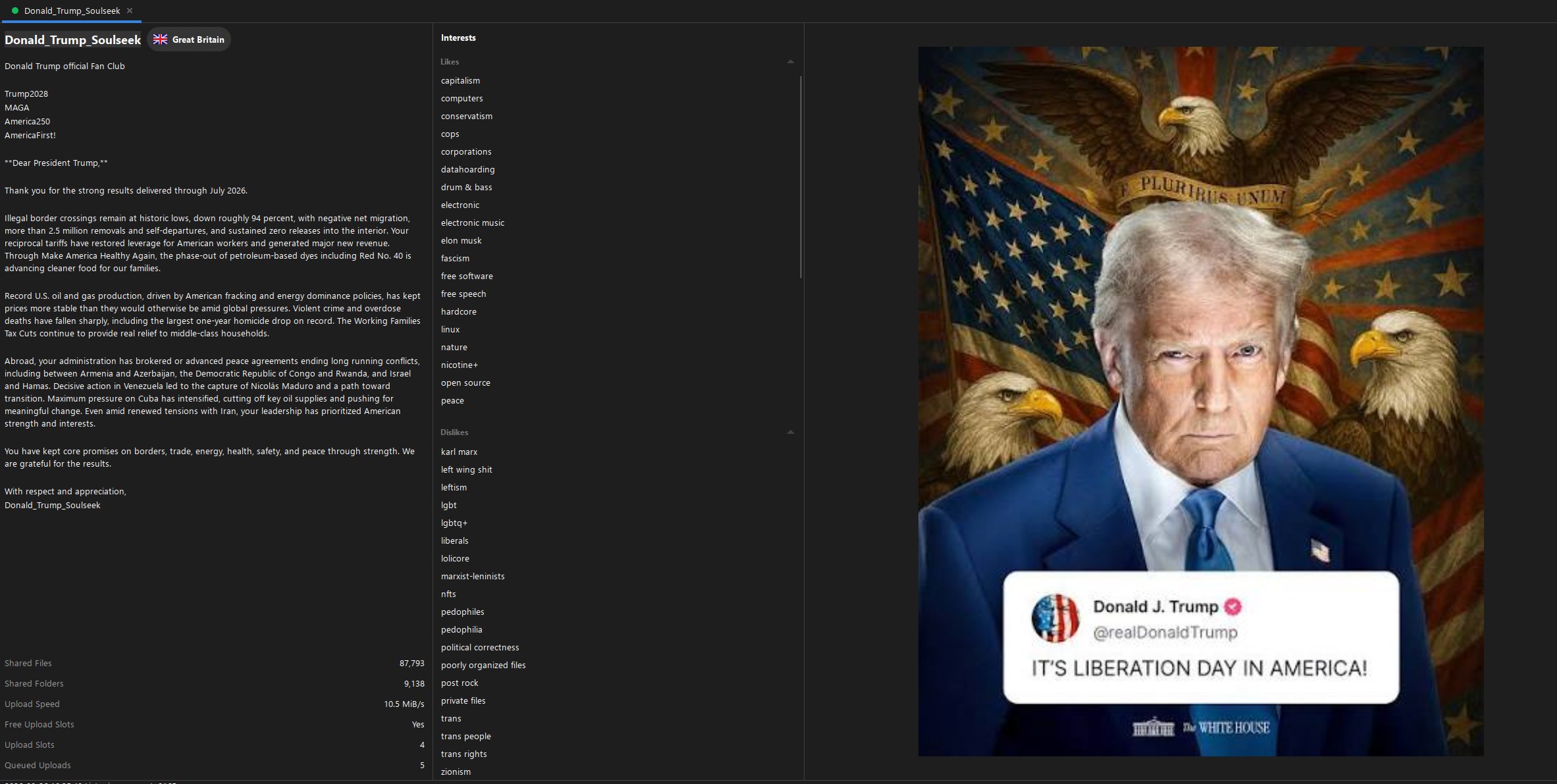Image resolution: width=1557 pixels, height=784 pixels.
Task: Select the 'liberals' dislike entry
Action: 455,540
